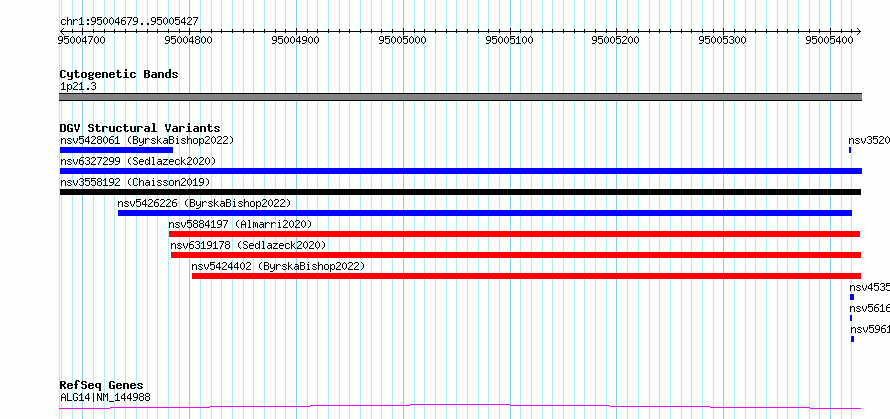Select the 1p21.3 band label
Viewport: 890px width, 419px height.
click(x=78, y=86)
